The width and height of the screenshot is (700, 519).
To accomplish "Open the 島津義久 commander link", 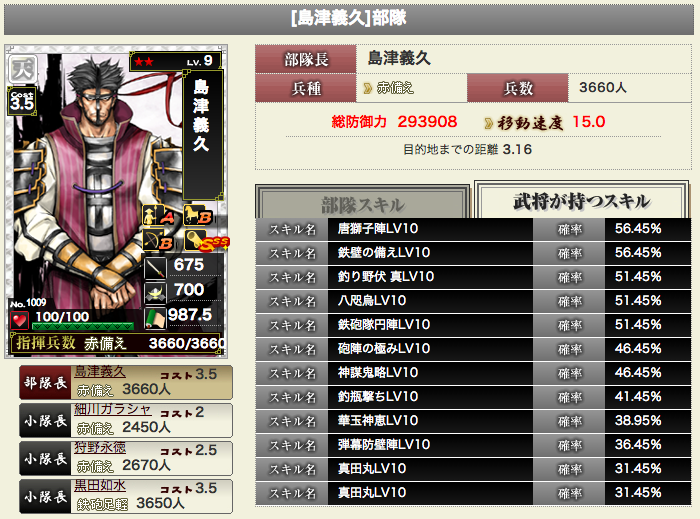I will [100, 371].
